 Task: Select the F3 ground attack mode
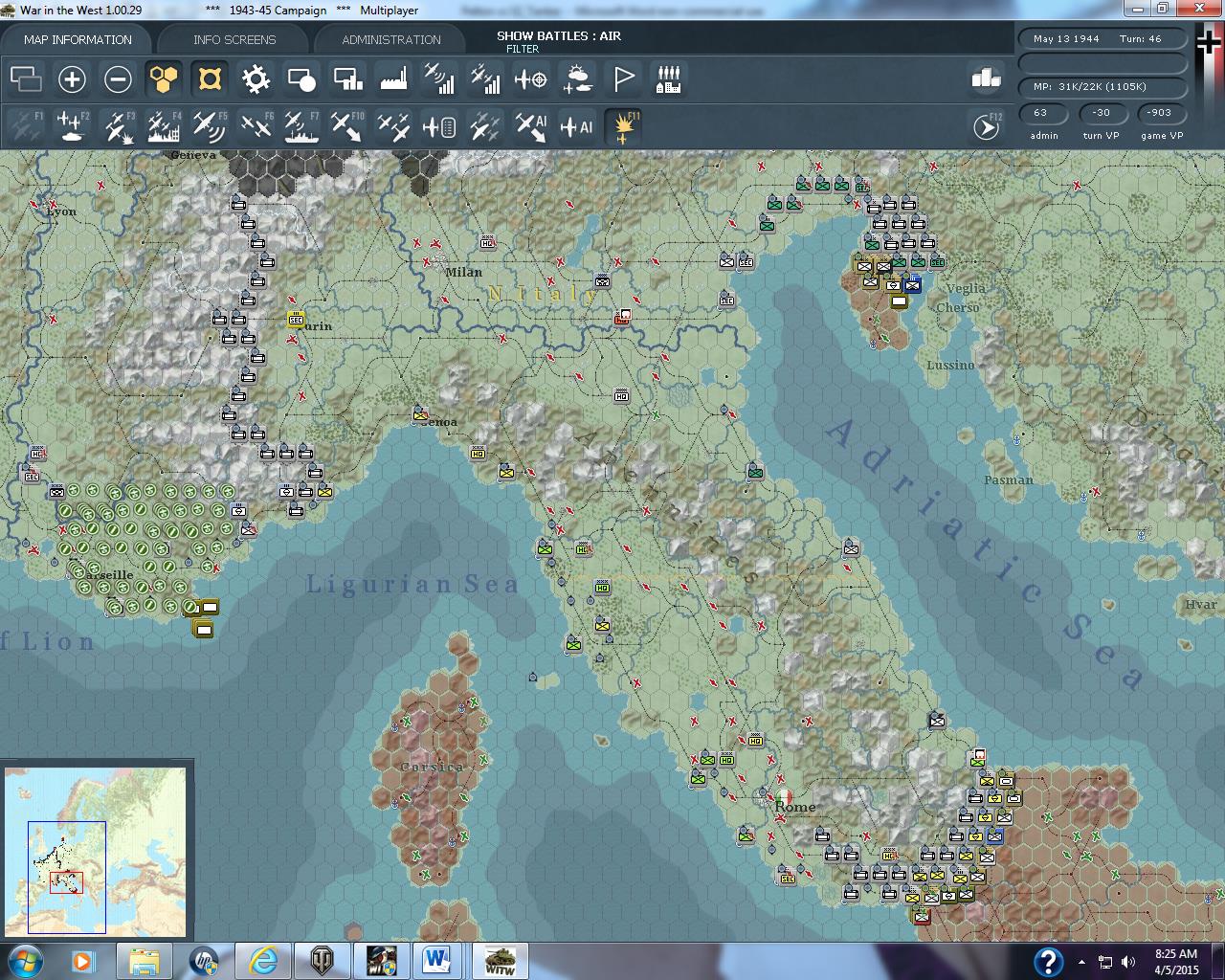[x=118, y=126]
